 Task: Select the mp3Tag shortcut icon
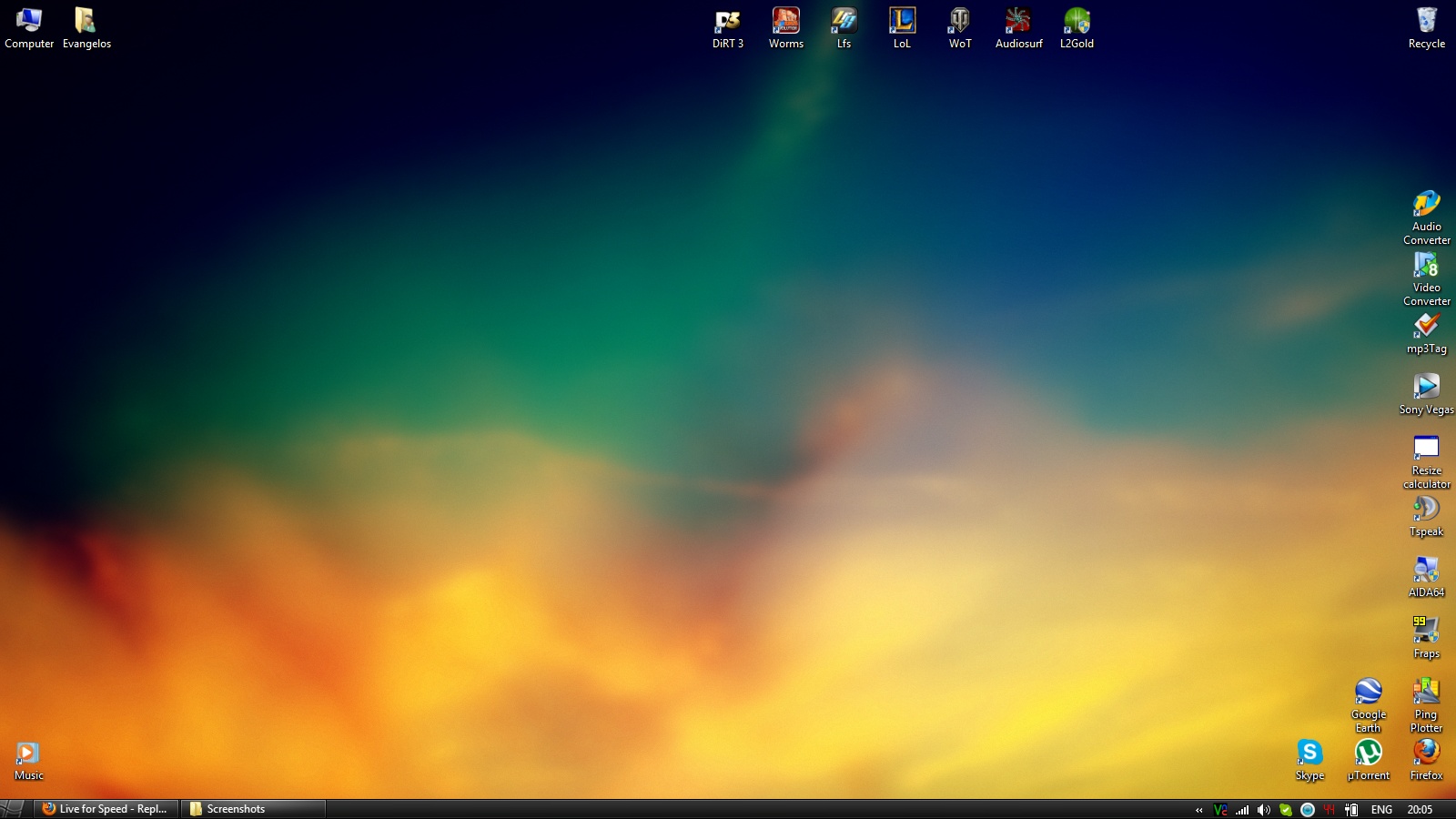[x=1427, y=333]
